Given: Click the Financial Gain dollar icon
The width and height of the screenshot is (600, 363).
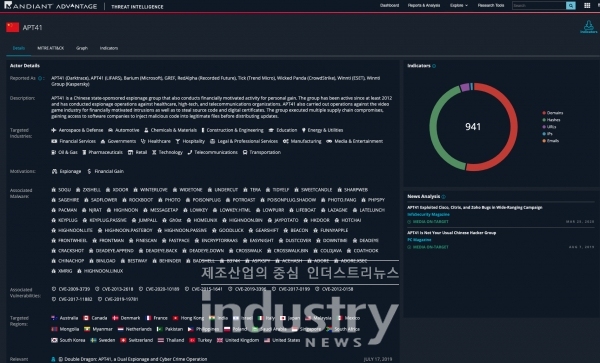Looking at the screenshot, I should pos(89,171).
